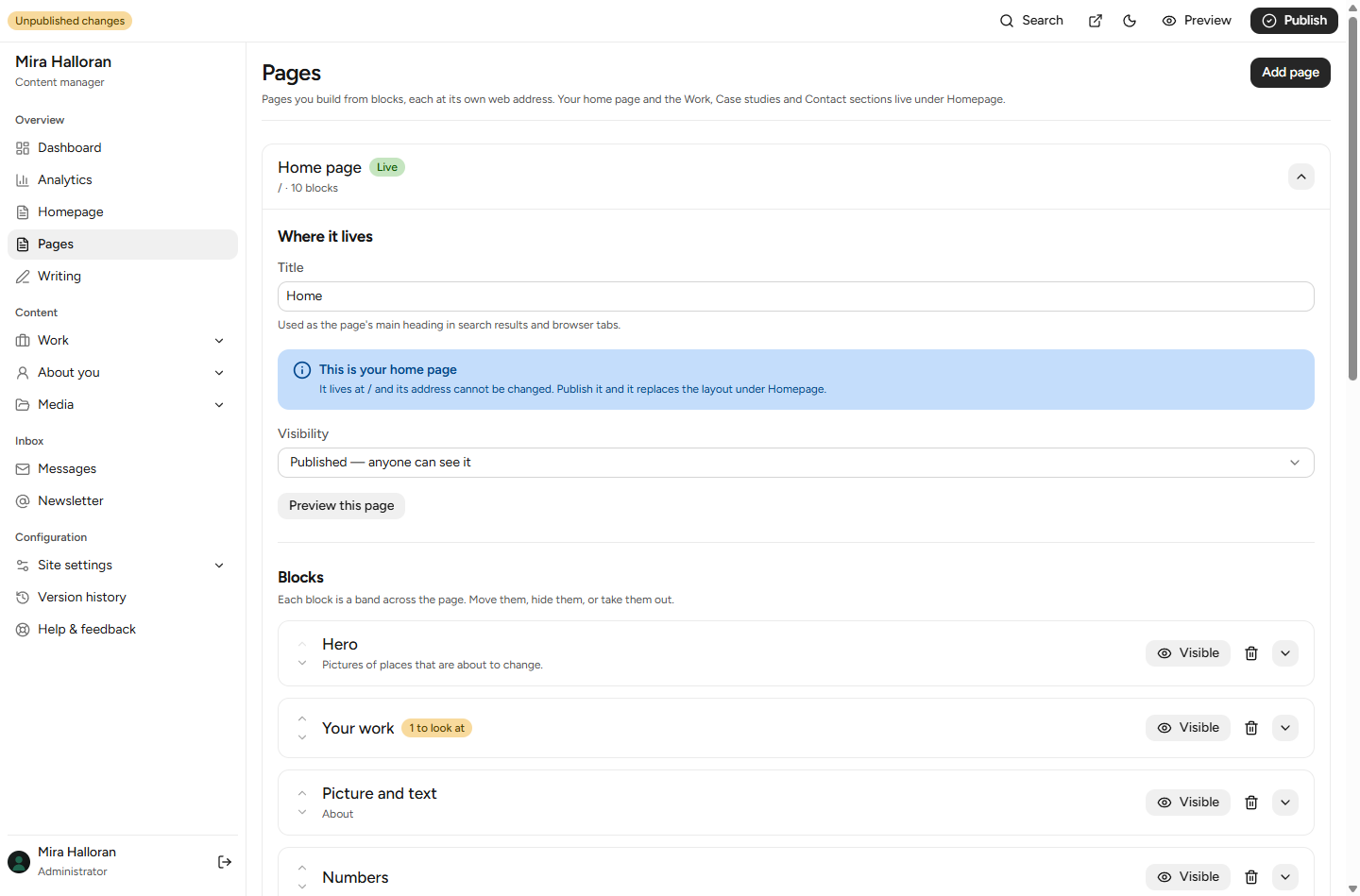Screen dimensions: 1360x896
Task: Click the page vertical scrollbar
Action: click(x=1352, y=198)
